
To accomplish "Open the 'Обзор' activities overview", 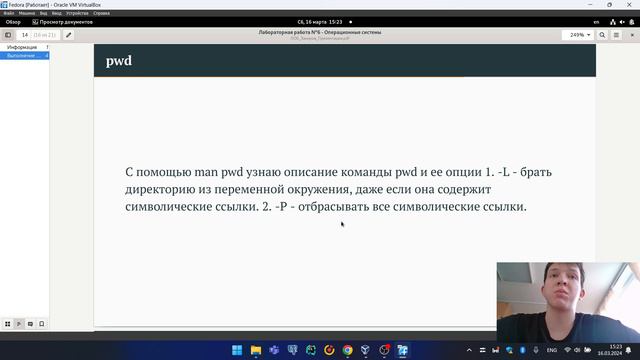I will pyautogui.click(x=13, y=22).
